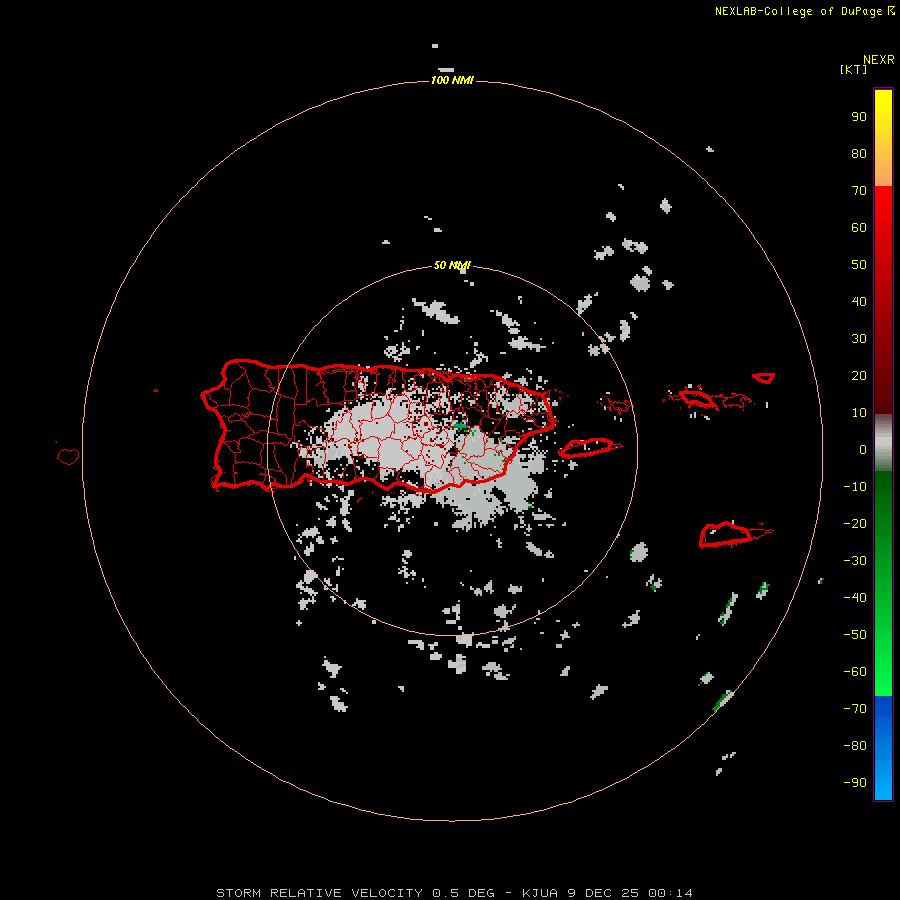Click the 50 value on the velocity scale

[x=859, y=265]
